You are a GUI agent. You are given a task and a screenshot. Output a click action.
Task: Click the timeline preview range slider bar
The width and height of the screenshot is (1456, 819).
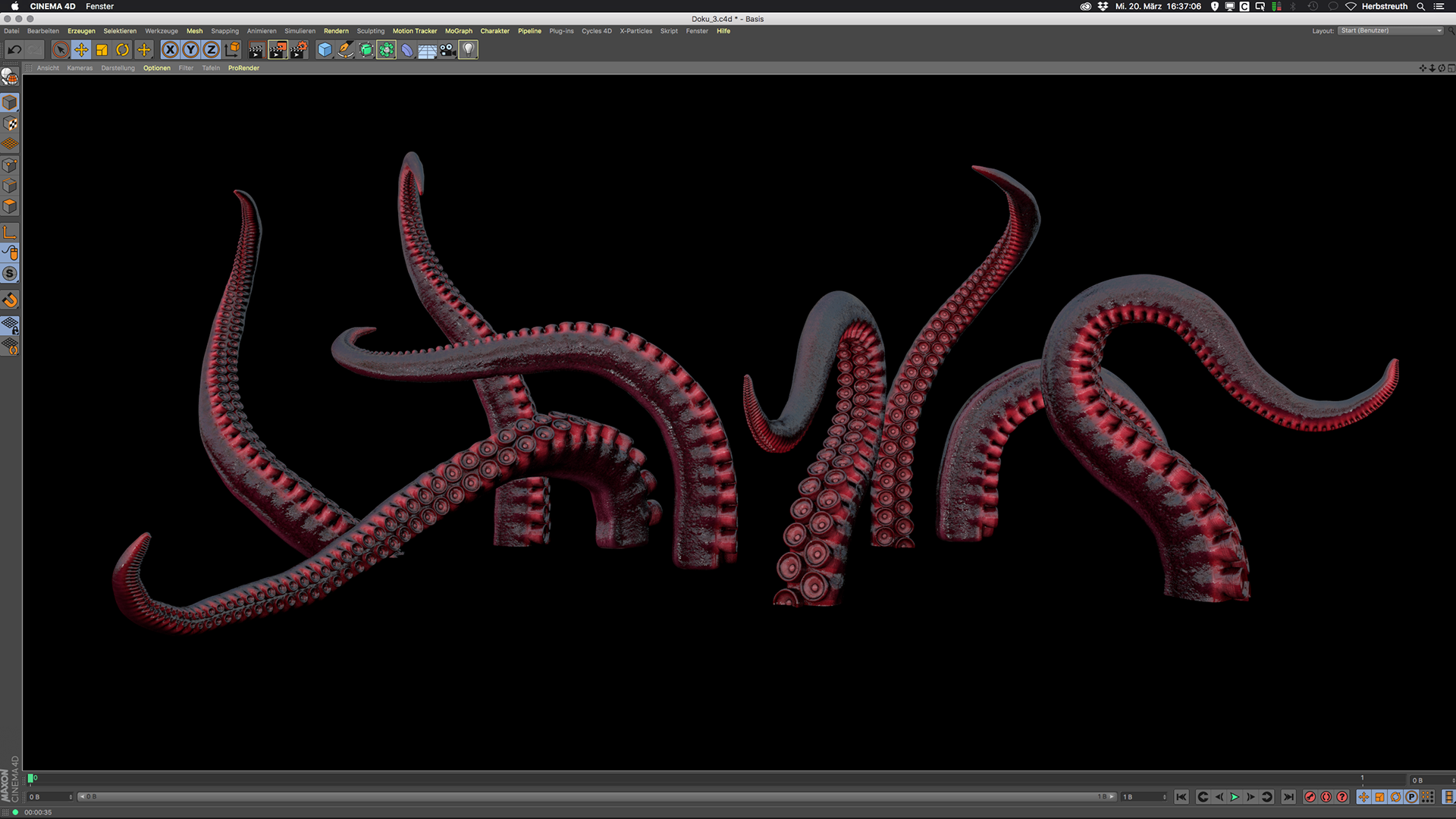tap(591, 797)
